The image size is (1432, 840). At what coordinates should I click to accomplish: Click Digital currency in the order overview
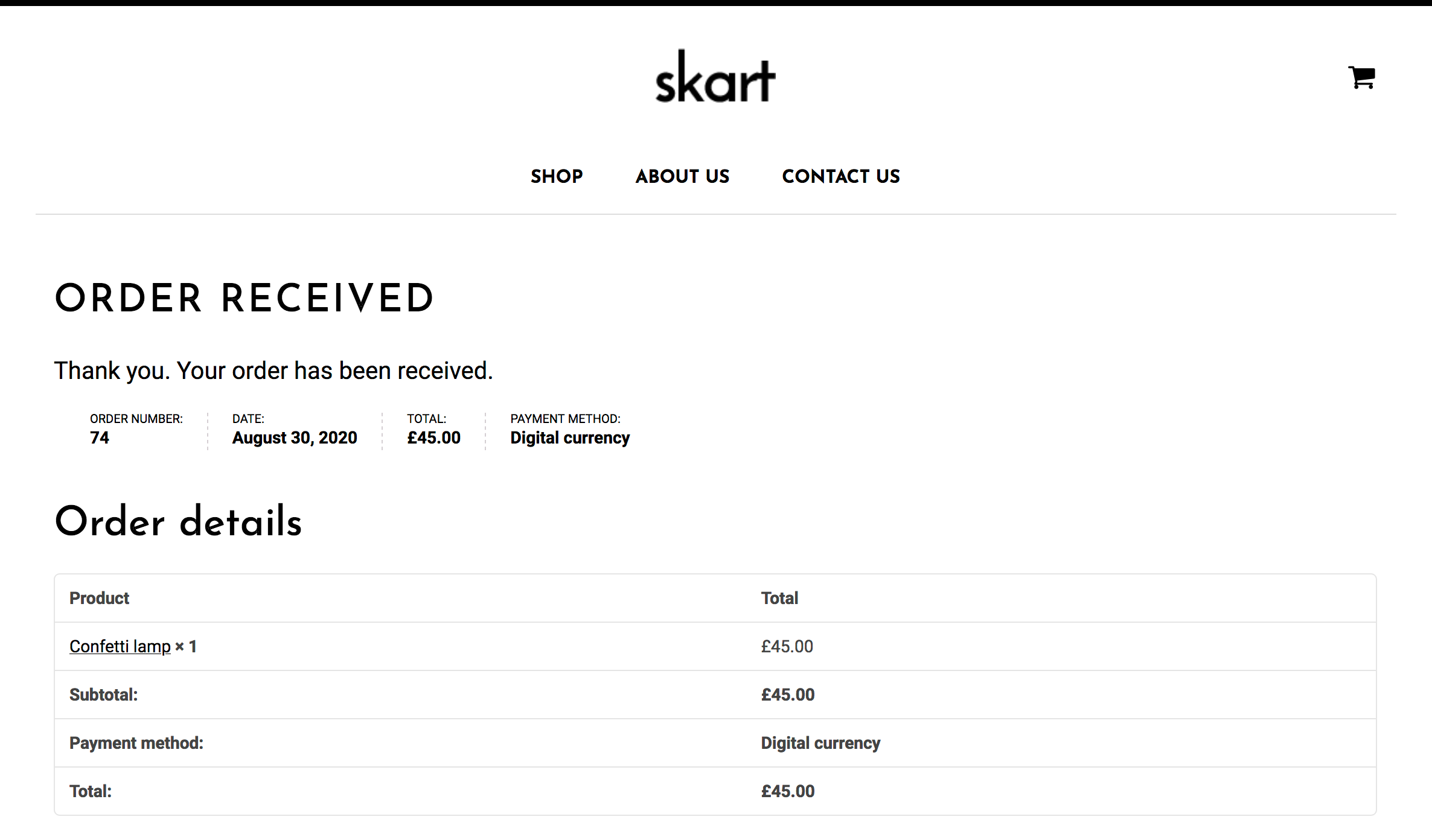coord(570,437)
